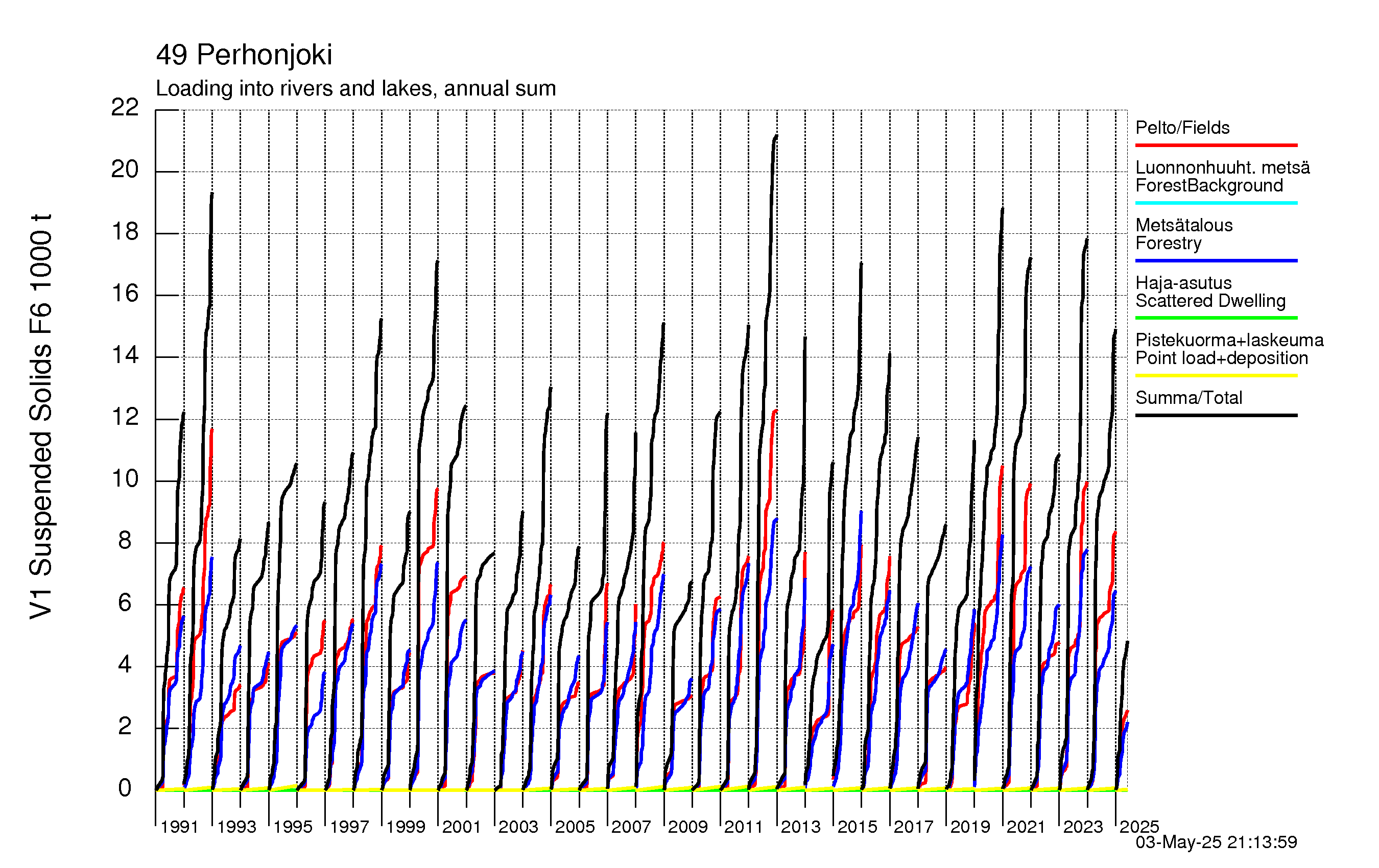Click the 'Metsätalous' legend label

pos(1184,225)
